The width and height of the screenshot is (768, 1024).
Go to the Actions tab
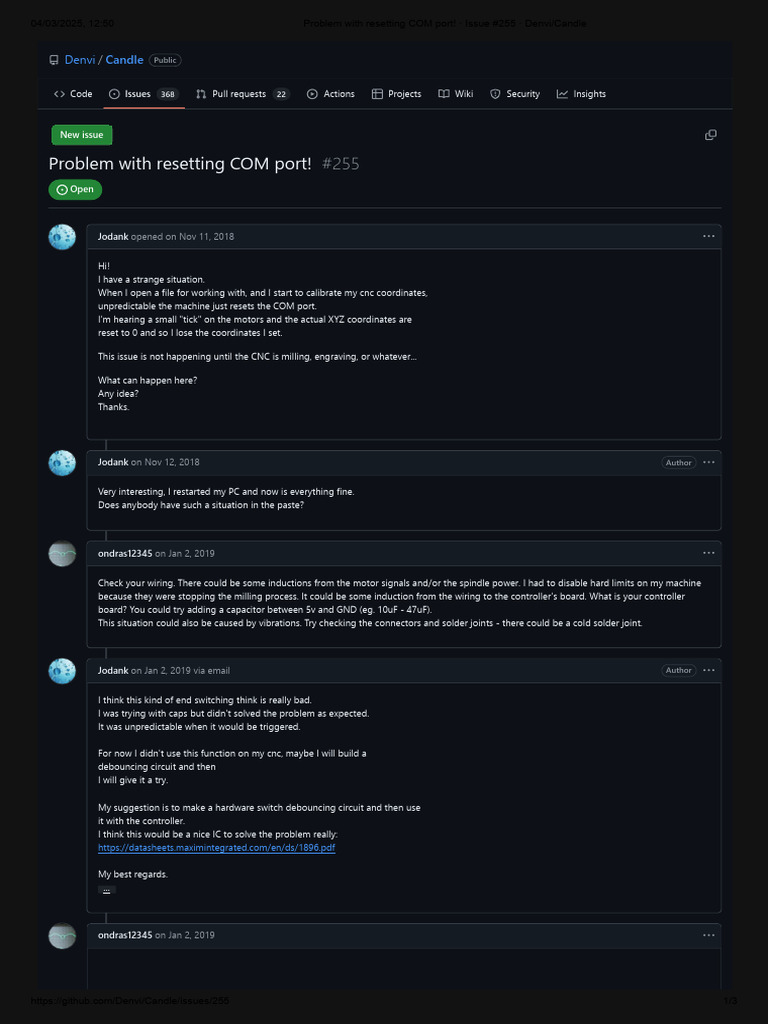click(x=330, y=94)
